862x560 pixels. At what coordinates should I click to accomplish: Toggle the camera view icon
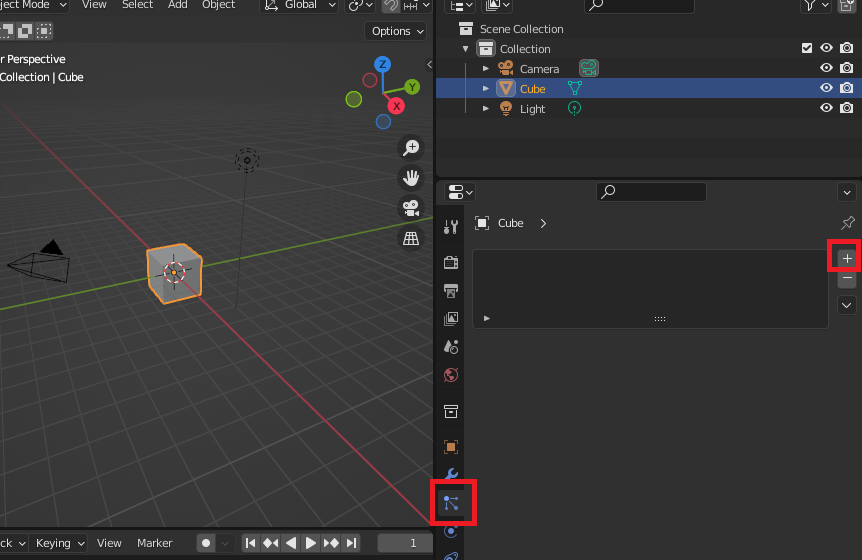point(411,208)
